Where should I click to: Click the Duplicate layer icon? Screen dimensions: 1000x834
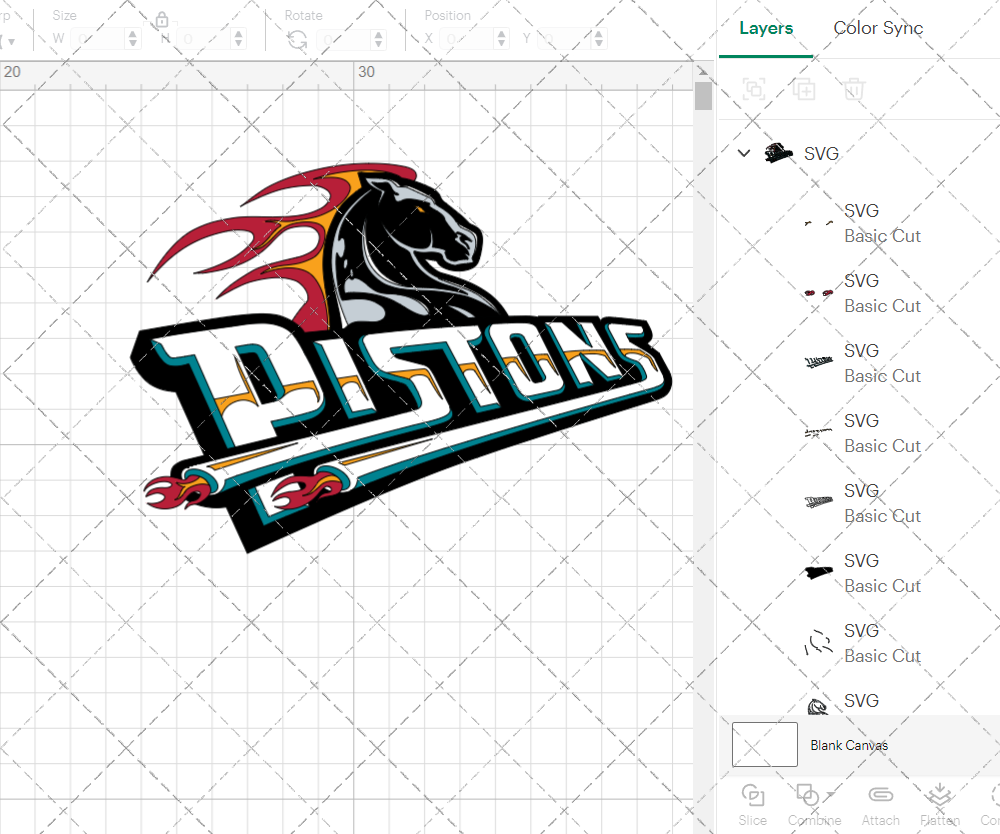(x=804, y=89)
